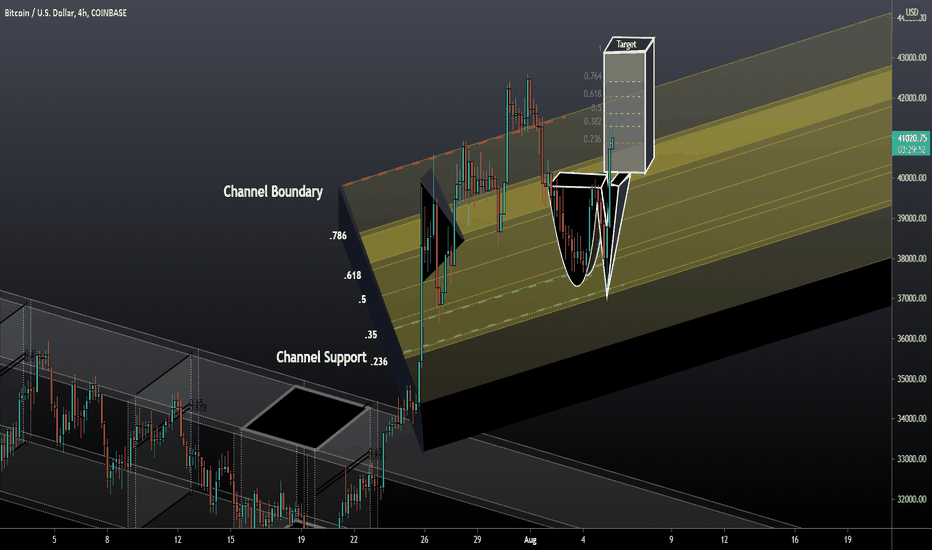Click the Aug month label on time axis
Image resolution: width=932 pixels, height=550 pixels.
[530, 540]
